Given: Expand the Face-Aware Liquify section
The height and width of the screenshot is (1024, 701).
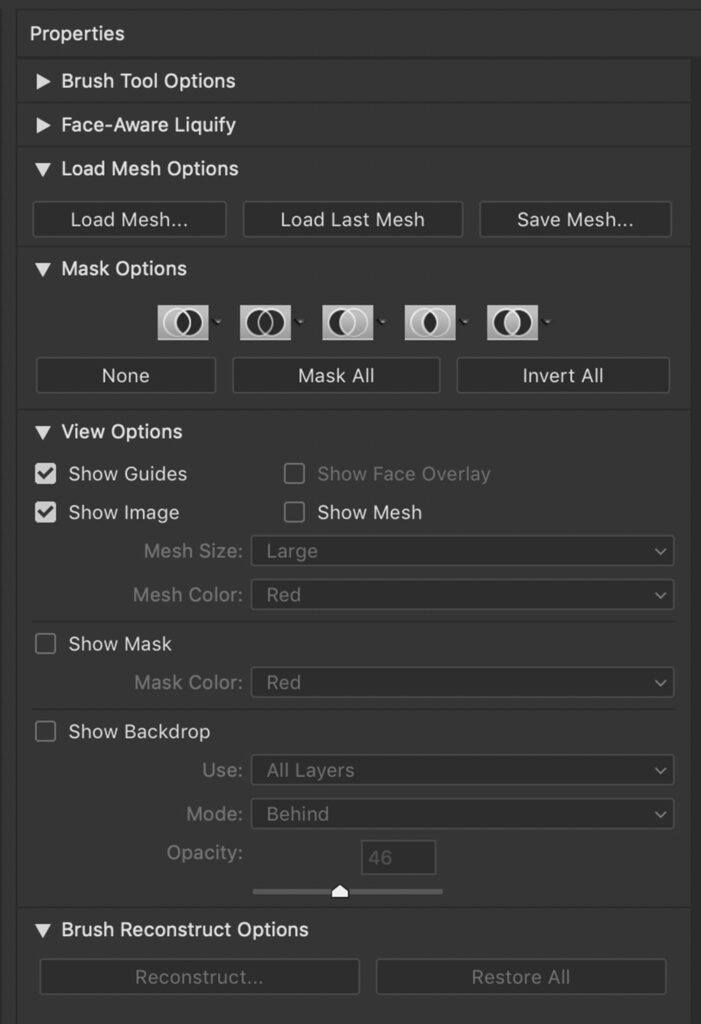Looking at the screenshot, I should pos(43,125).
